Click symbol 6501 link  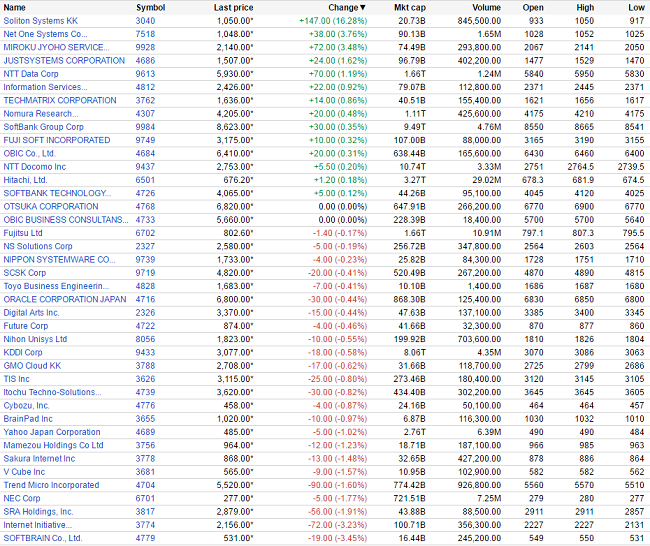pyautogui.click(x=145, y=180)
